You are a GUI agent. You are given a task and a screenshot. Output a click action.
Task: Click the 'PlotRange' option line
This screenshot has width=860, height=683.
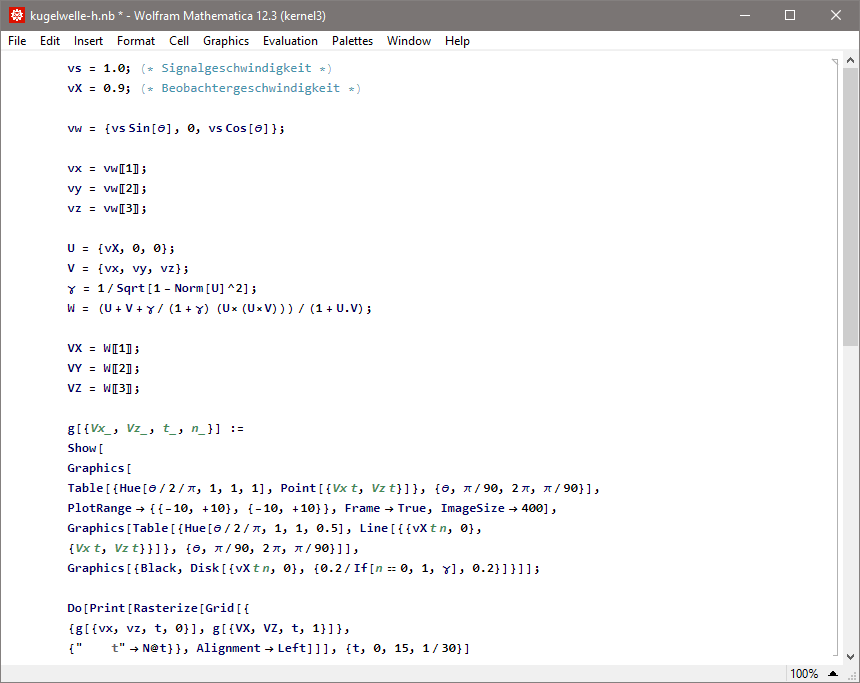pyautogui.click(x=312, y=509)
